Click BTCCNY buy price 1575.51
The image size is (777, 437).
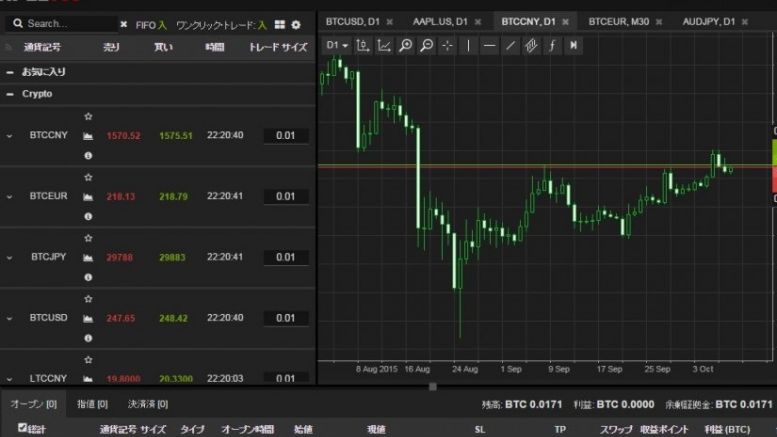[x=176, y=136]
